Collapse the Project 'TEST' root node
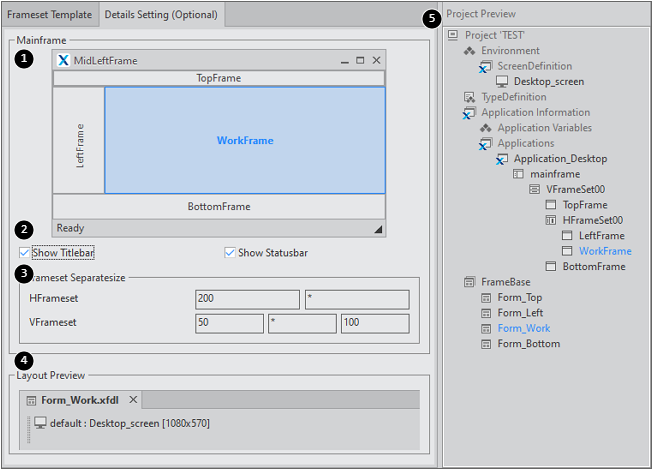652x469 pixels. coord(453,35)
